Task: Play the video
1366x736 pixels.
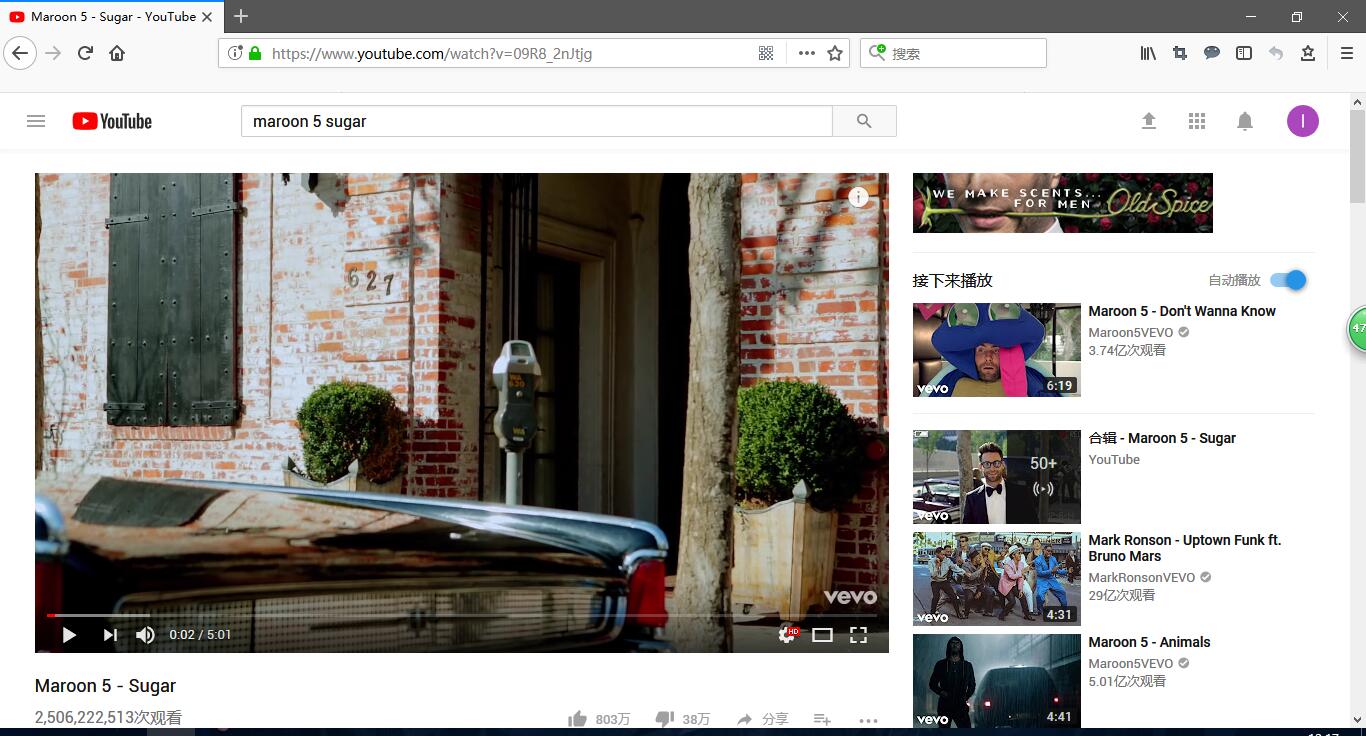Action: (69, 635)
